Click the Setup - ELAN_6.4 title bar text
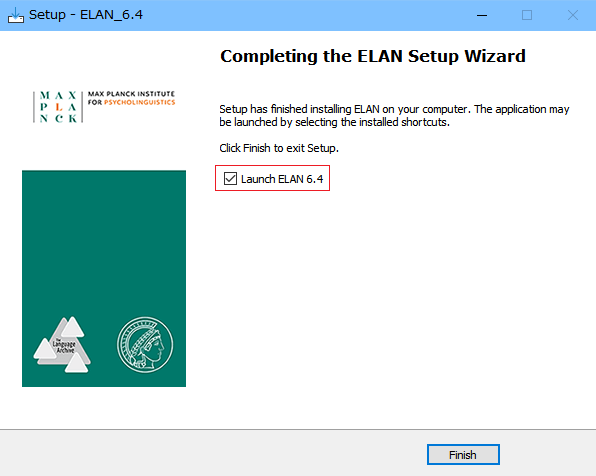The height and width of the screenshot is (476, 596). [x=86, y=15]
